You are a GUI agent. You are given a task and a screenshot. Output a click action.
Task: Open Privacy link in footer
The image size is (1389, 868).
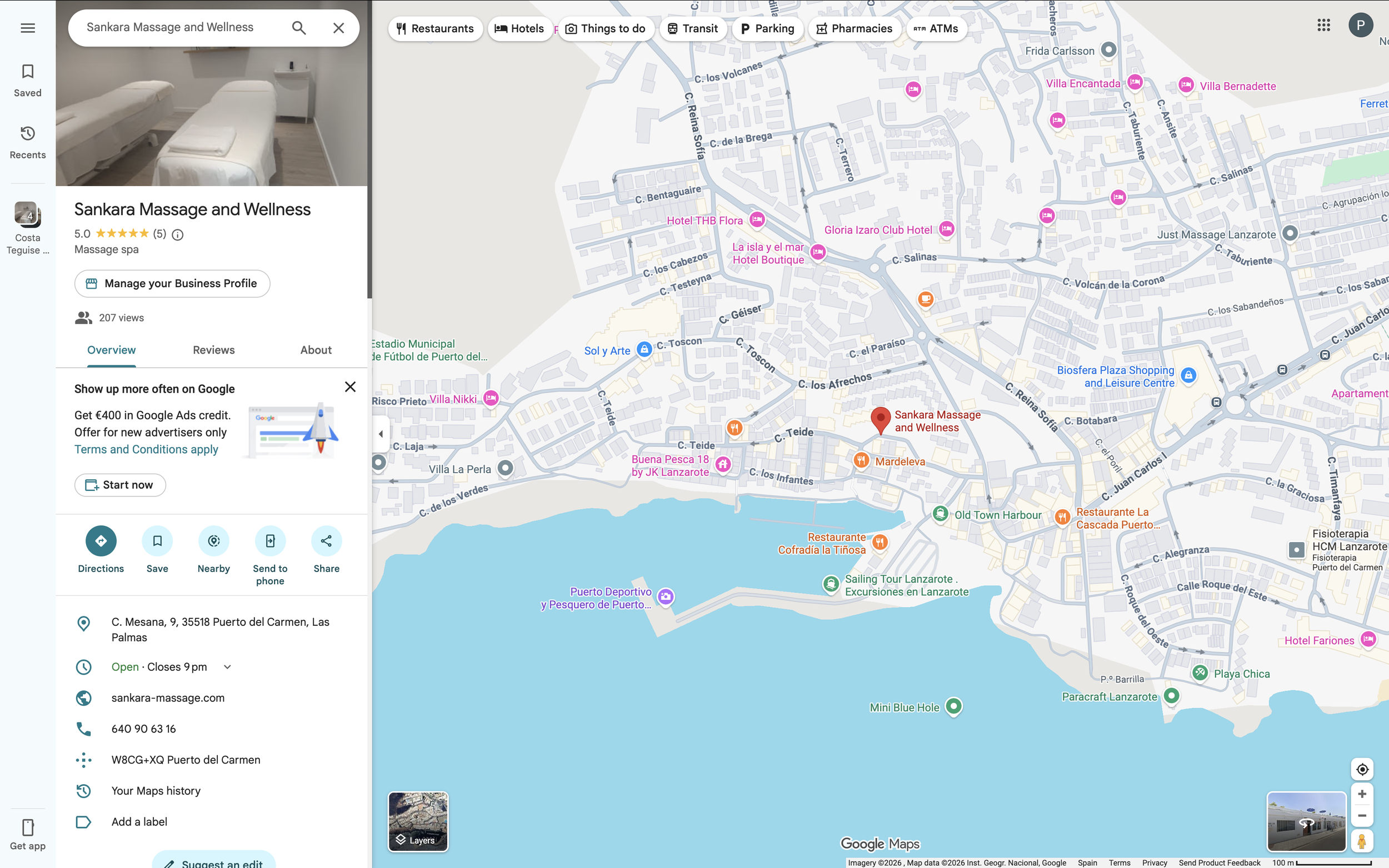[x=1154, y=863]
